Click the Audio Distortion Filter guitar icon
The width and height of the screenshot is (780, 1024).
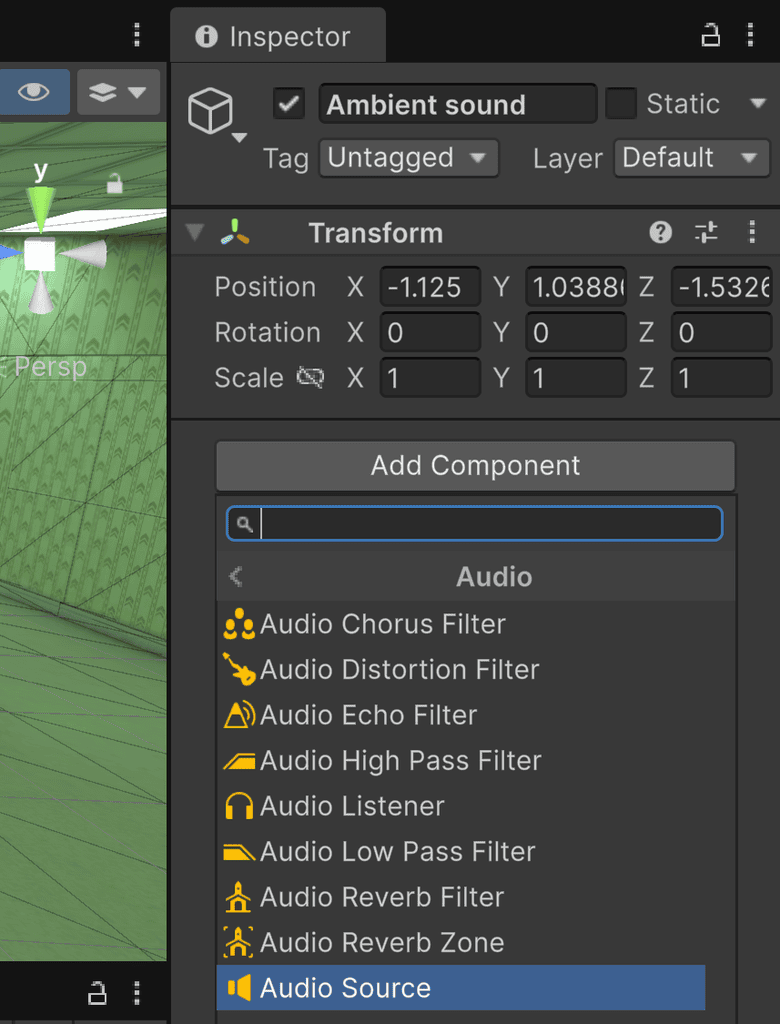coord(238,669)
